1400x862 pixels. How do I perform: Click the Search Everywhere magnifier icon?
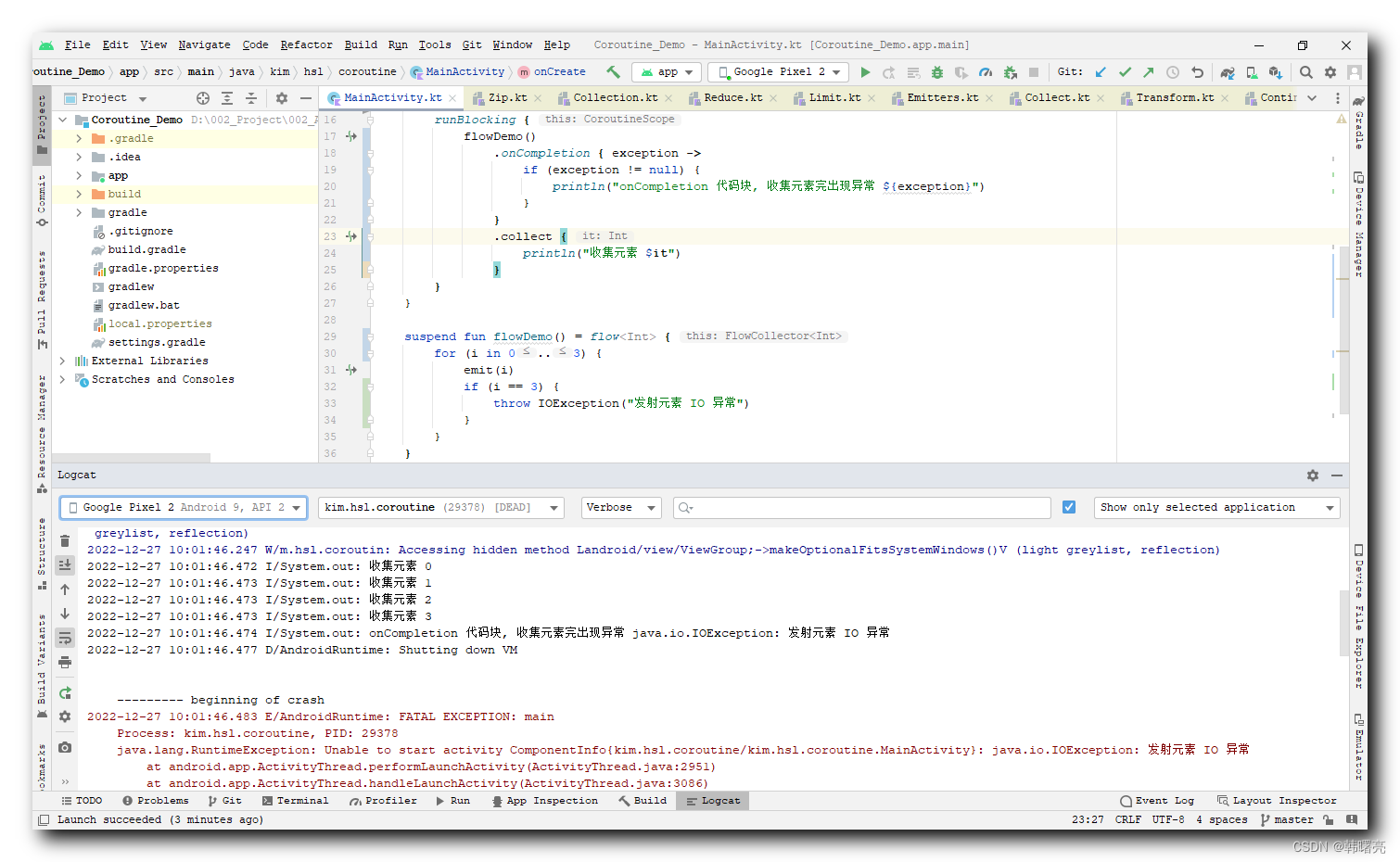1306,72
